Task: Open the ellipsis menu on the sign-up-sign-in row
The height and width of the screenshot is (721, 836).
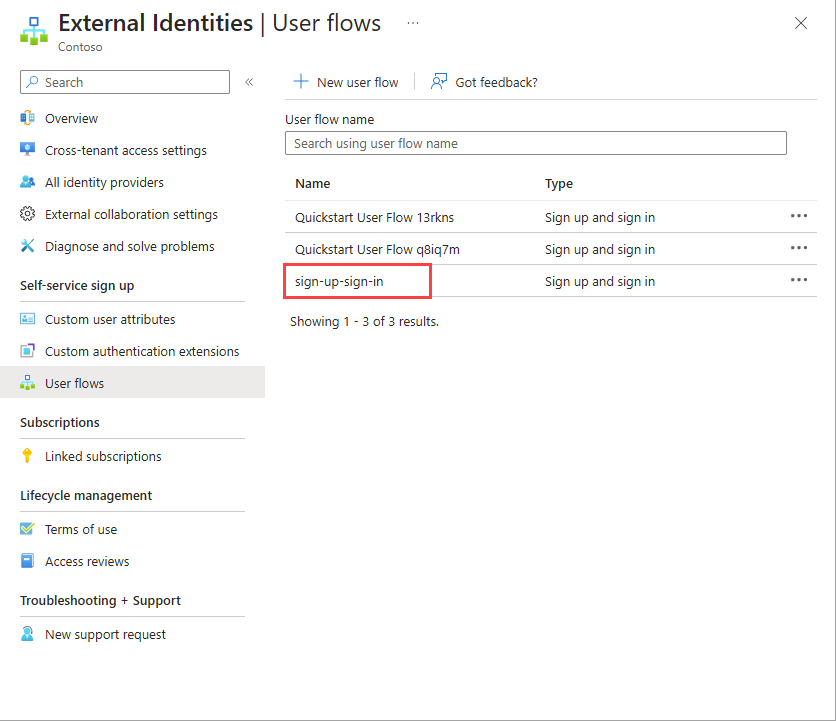Action: [798, 281]
